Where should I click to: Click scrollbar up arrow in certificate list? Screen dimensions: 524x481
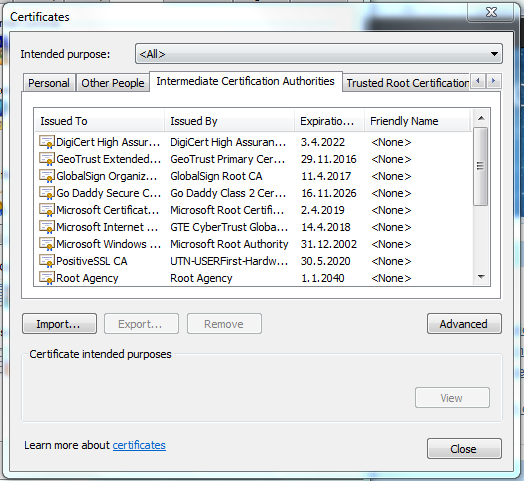pos(481,118)
